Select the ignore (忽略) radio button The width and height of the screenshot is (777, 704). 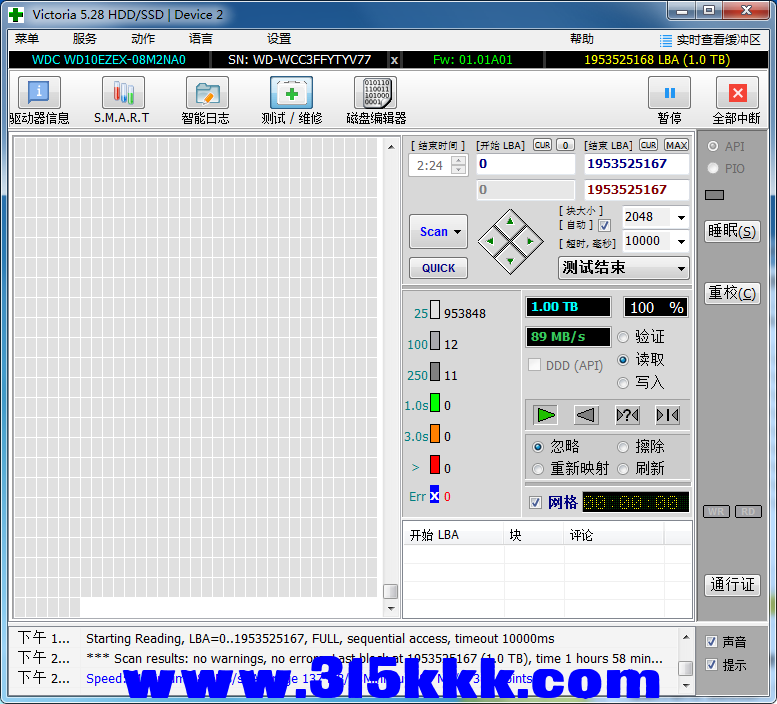coord(538,447)
